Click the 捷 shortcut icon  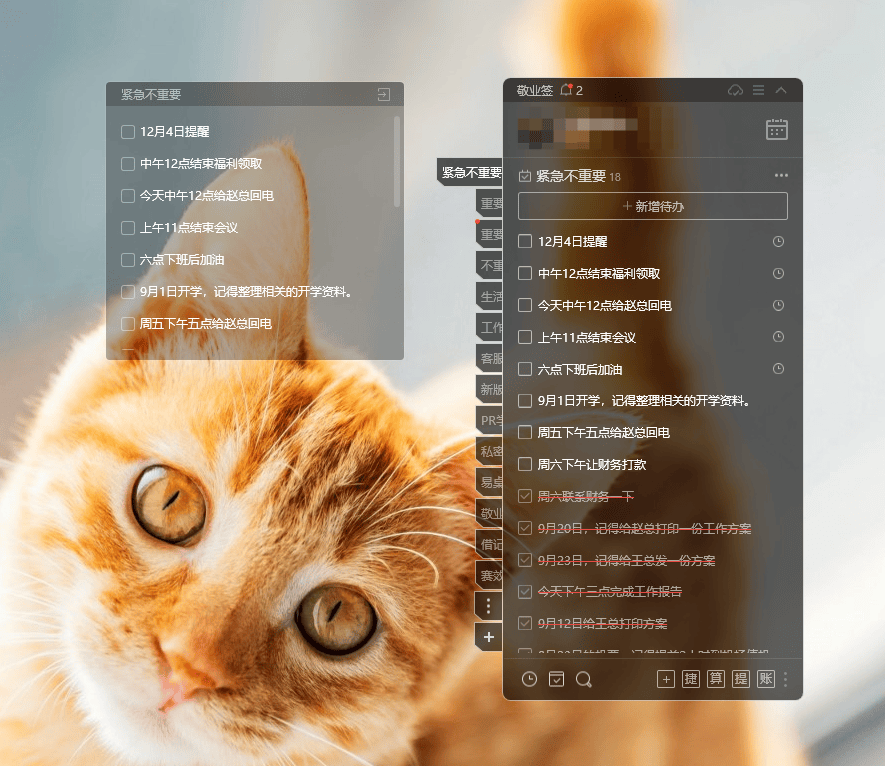pyautogui.click(x=691, y=679)
